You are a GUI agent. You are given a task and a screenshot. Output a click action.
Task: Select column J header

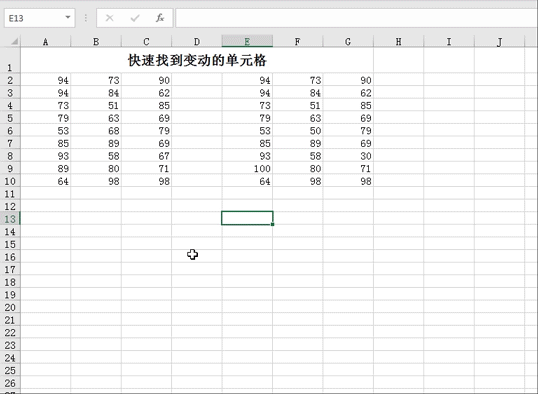tap(499, 42)
